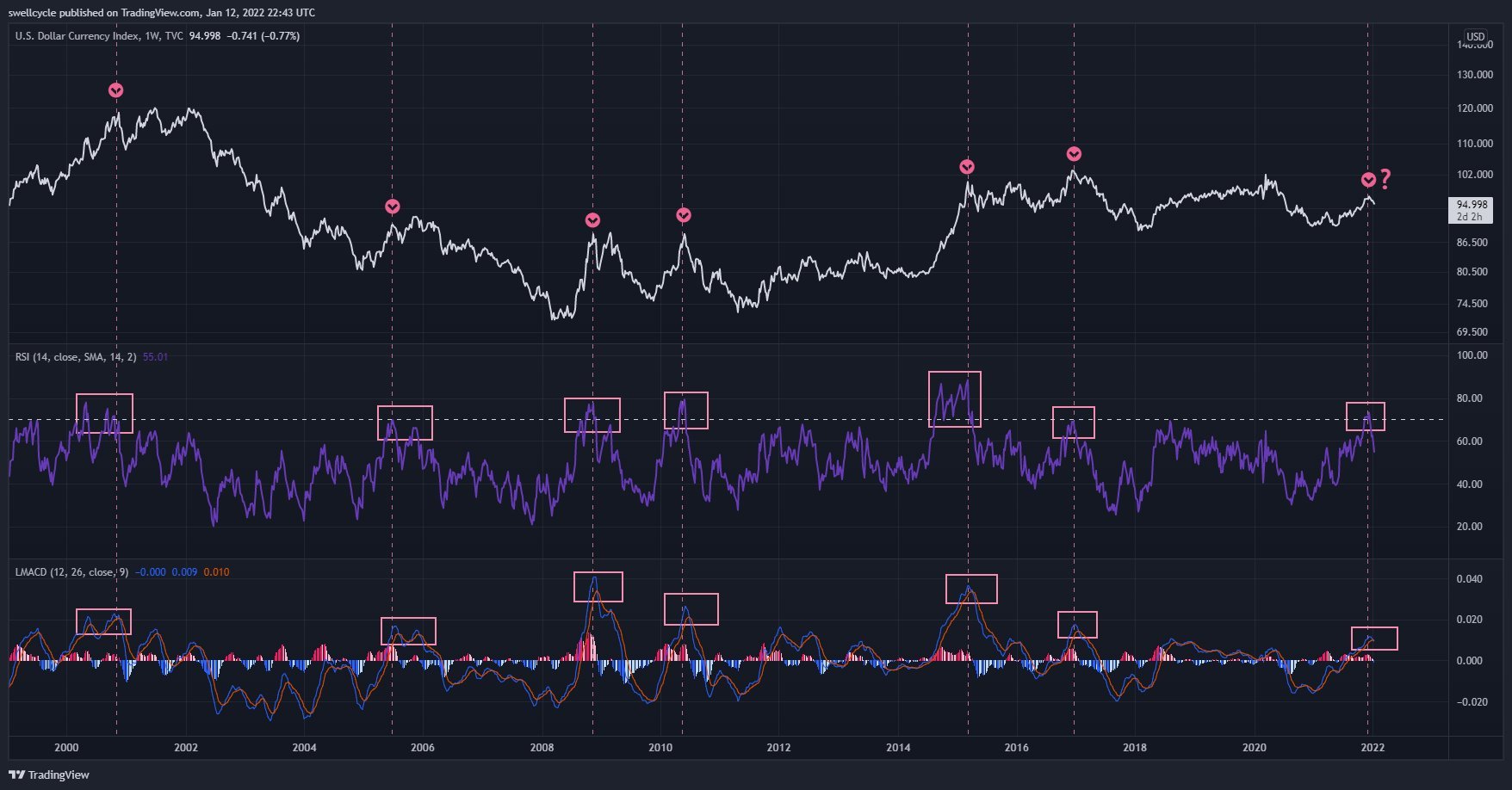Click the pink marker beside the question mark
Image resolution: width=1512 pixels, height=790 pixels.
tap(1368, 180)
